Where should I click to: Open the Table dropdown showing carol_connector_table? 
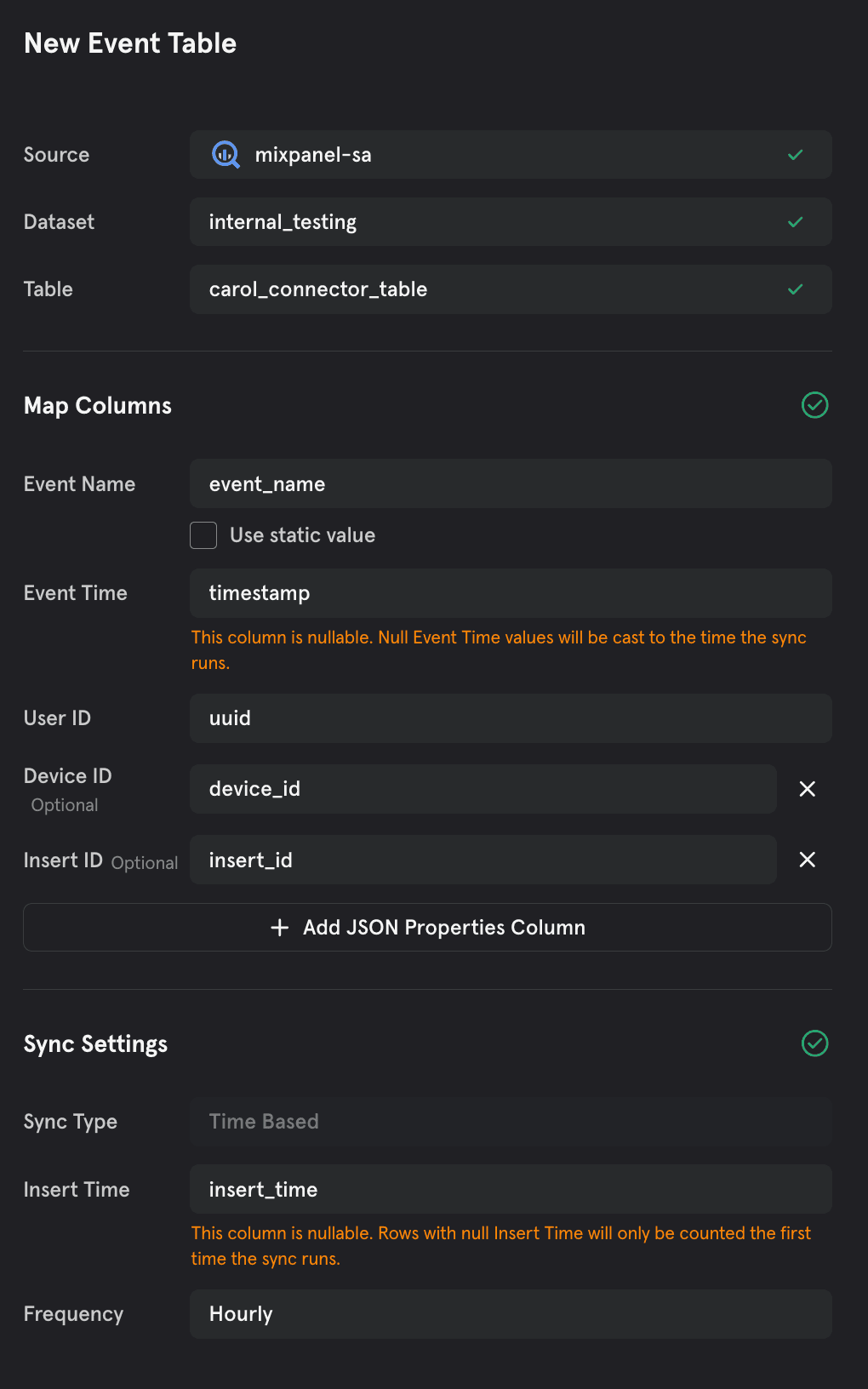pyautogui.click(x=511, y=289)
